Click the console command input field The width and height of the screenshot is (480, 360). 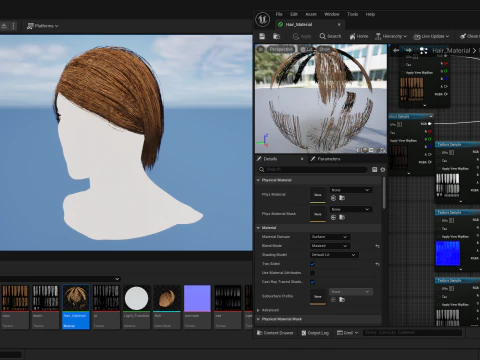tap(413, 332)
